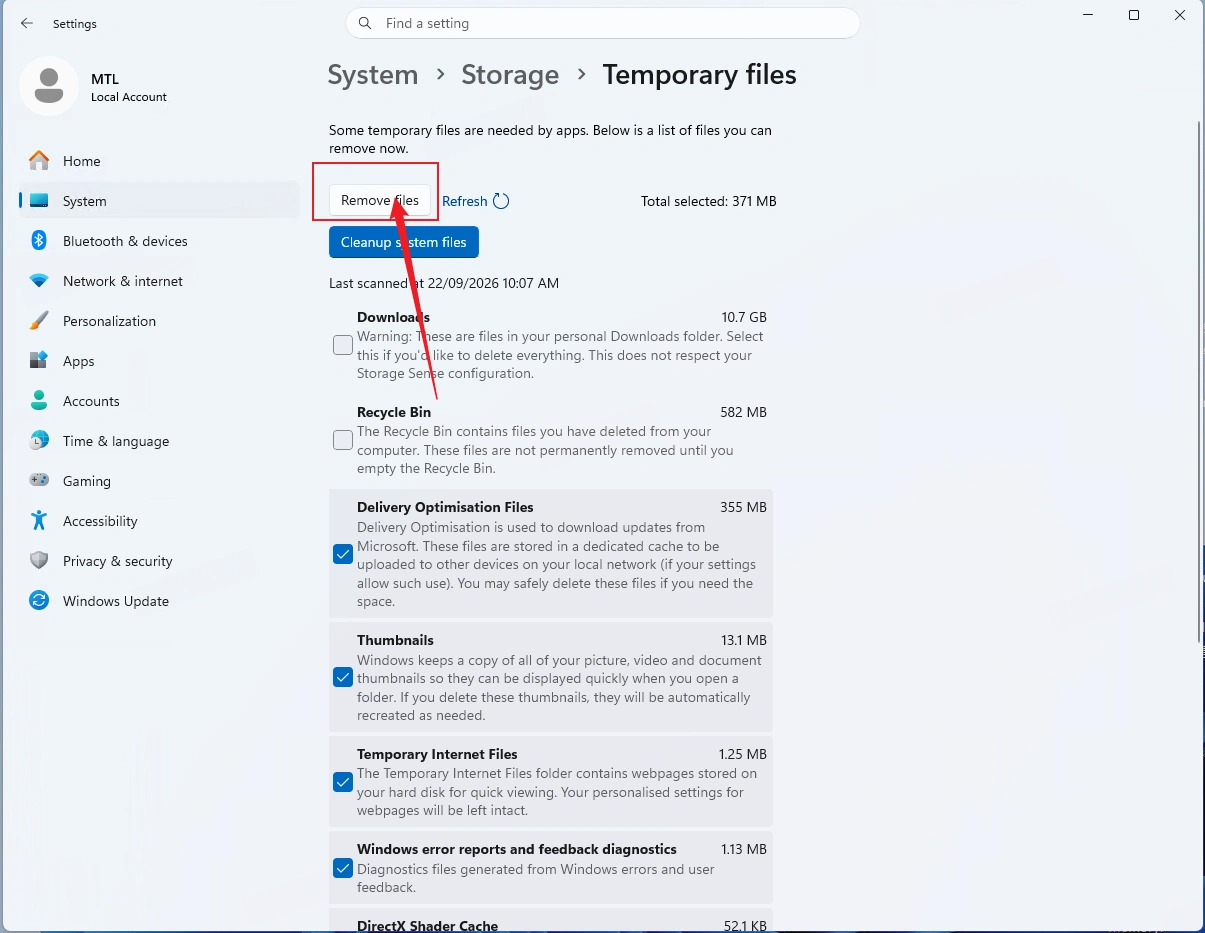Image resolution: width=1205 pixels, height=933 pixels.
Task: Click the 1.13 MB error reports size
Action: coord(744,849)
